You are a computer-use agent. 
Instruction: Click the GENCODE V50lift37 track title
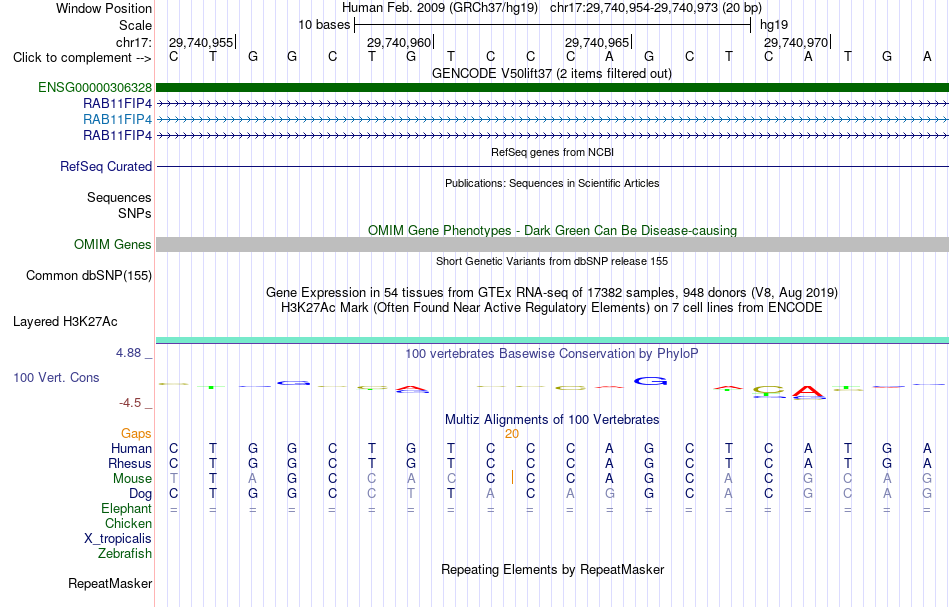[552, 74]
